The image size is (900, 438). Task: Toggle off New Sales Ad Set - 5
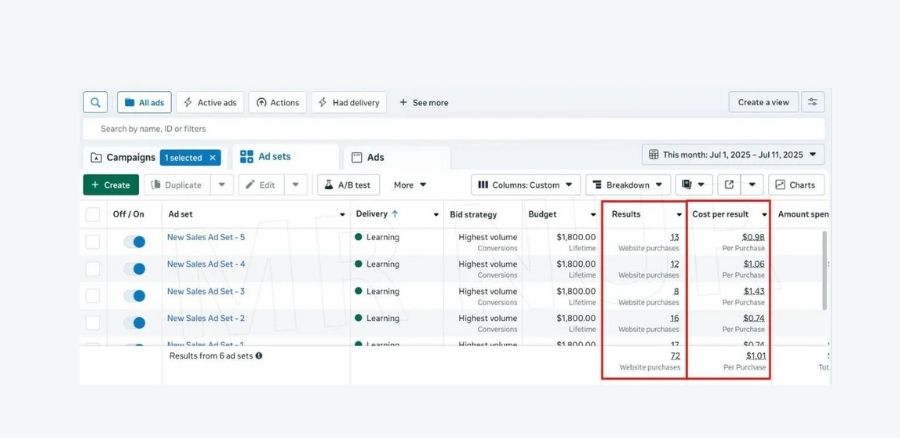(x=134, y=242)
